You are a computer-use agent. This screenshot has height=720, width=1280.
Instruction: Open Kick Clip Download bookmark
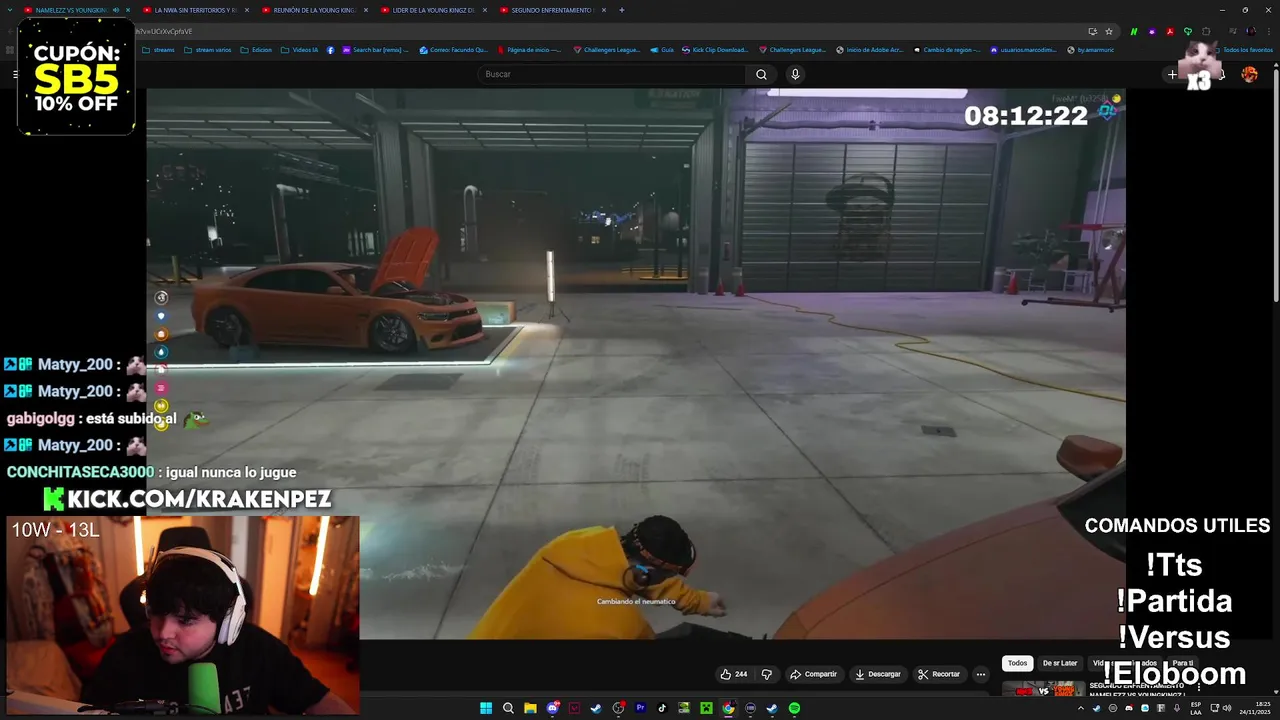(714, 49)
